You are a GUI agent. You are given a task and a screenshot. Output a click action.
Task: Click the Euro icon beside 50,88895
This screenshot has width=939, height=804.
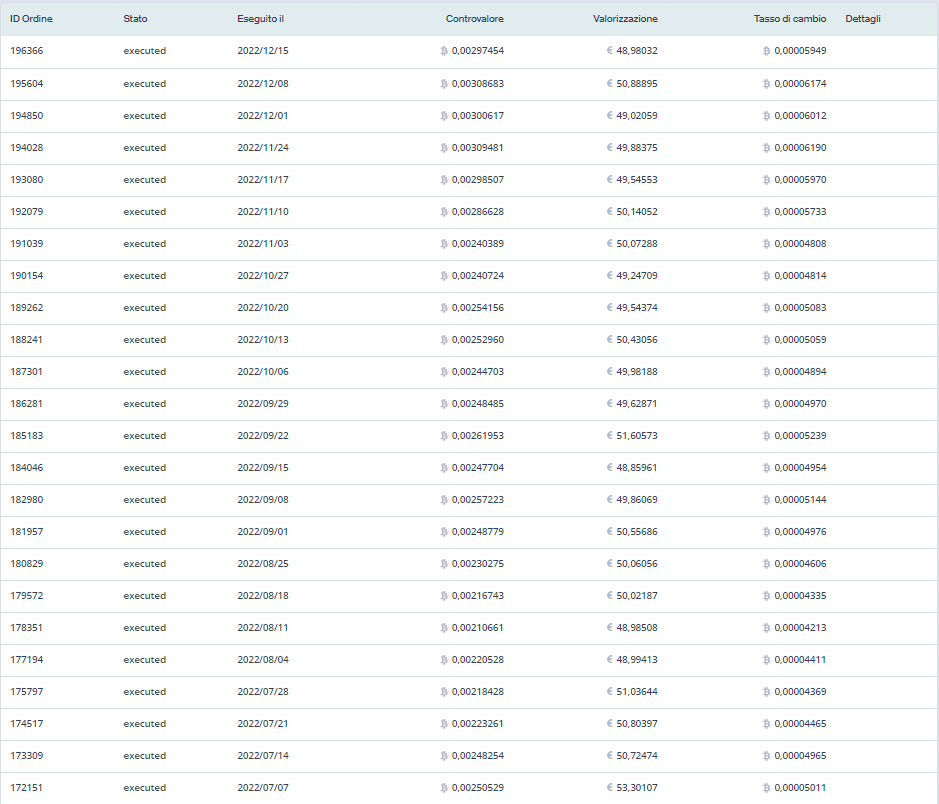pyautogui.click(x=610, y=84)
